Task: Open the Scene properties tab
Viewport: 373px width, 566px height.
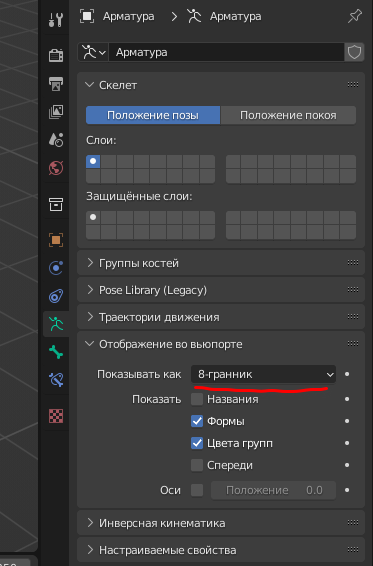Action: 56,140
